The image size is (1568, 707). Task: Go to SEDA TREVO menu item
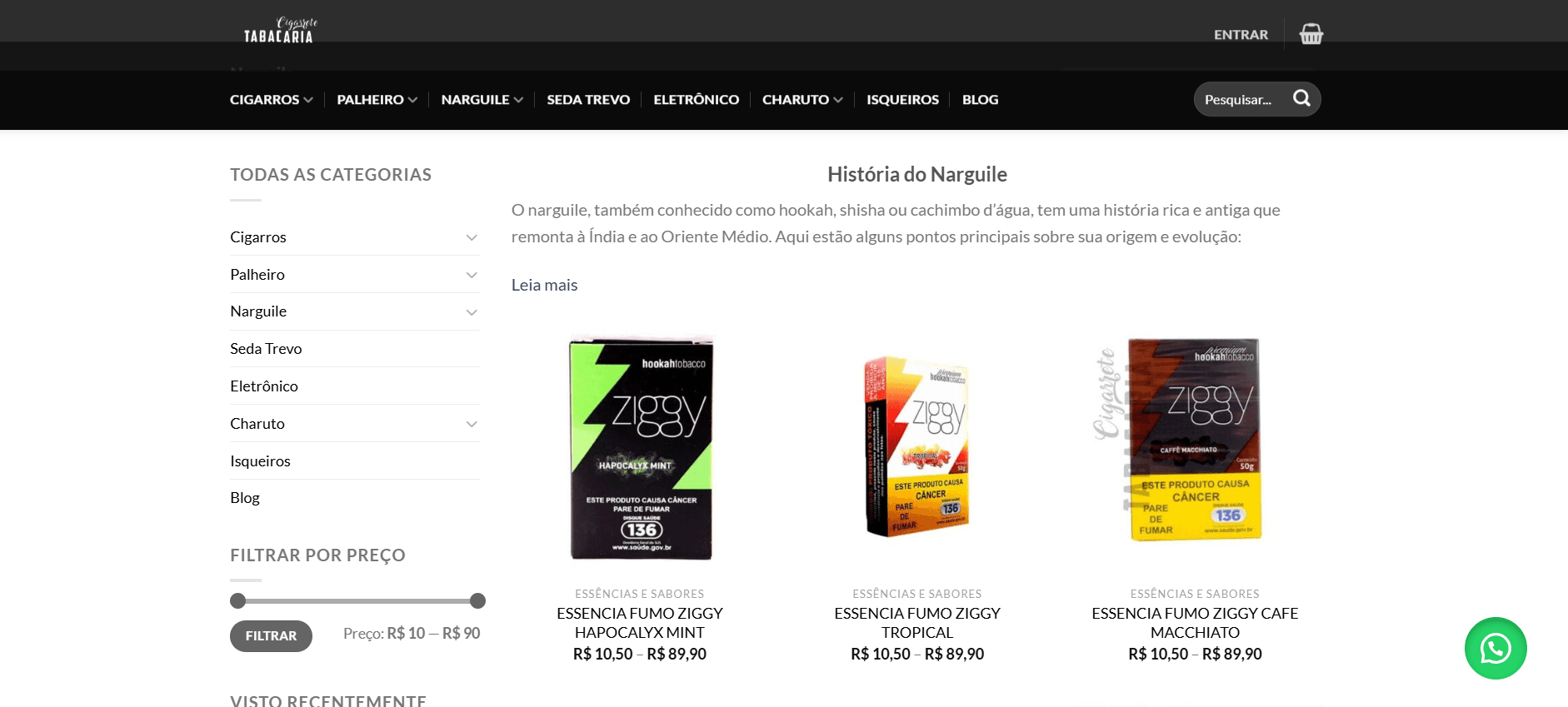pyautogui.click(x=588, y=99)
